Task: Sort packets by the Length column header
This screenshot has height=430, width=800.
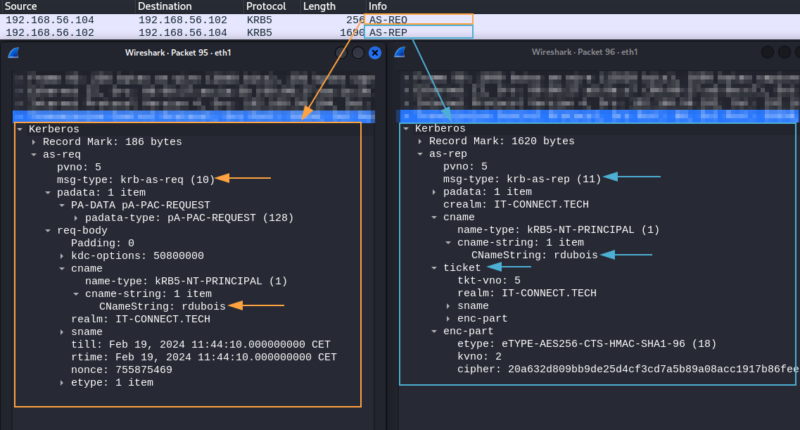Action: tap(319, 6)
